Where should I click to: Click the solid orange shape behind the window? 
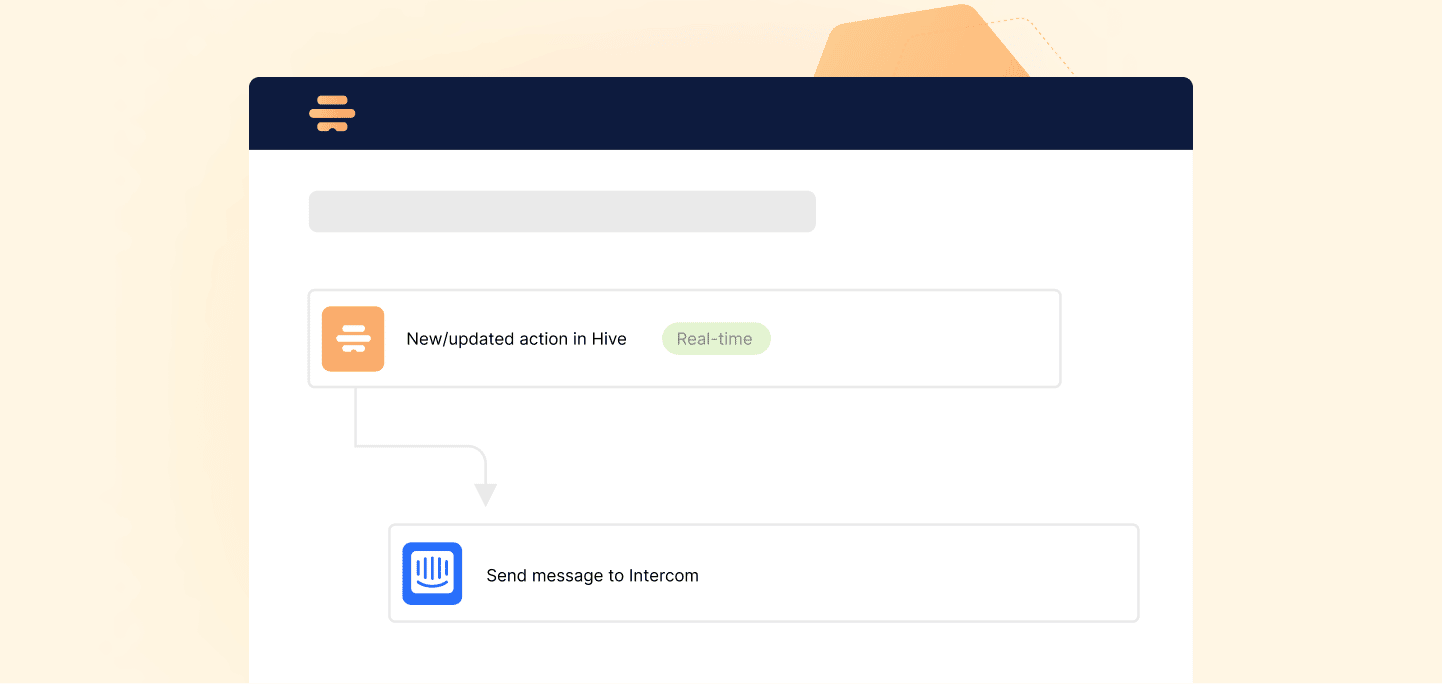920,42
